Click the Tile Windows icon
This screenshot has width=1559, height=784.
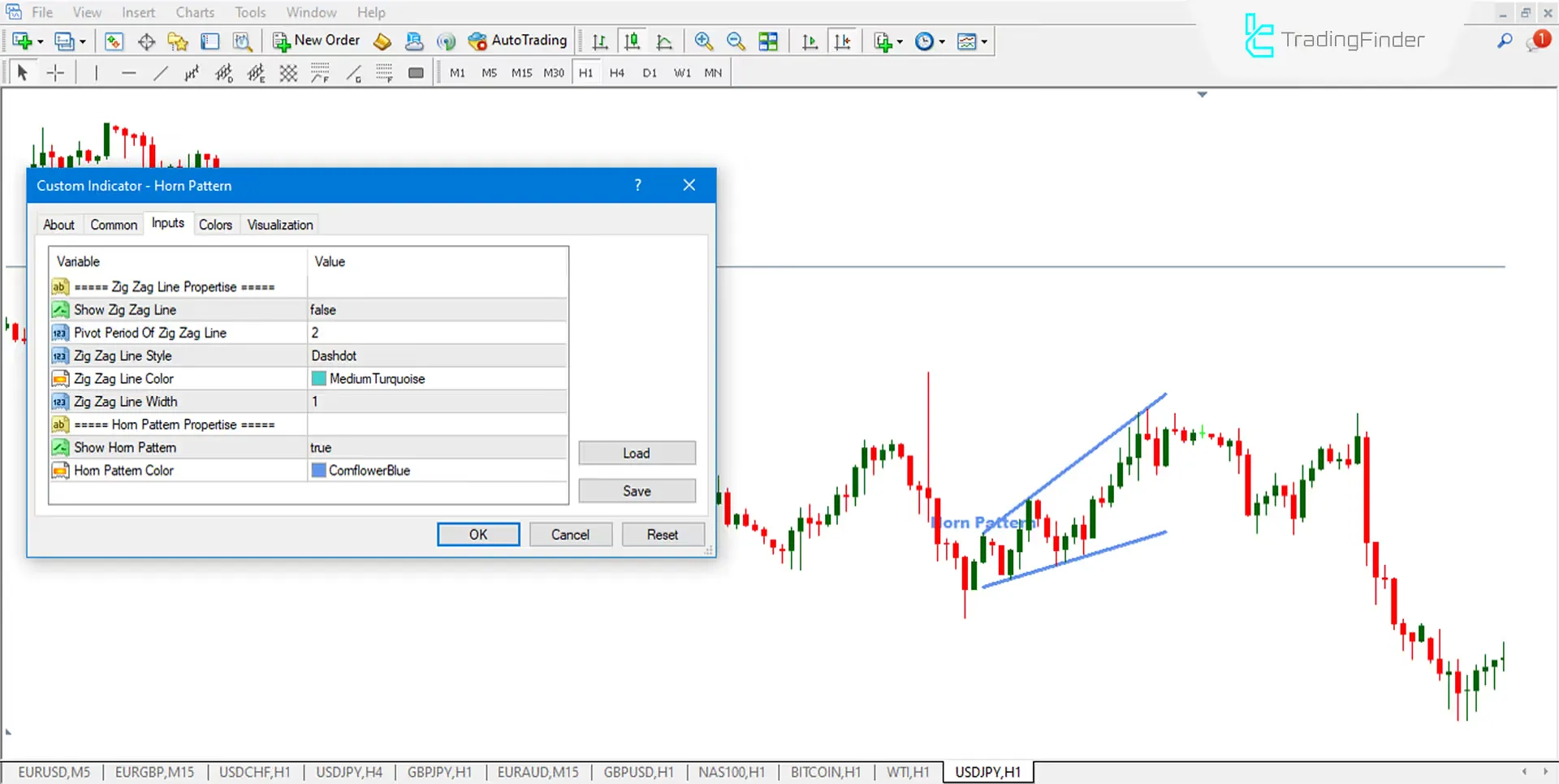point(768,41)
